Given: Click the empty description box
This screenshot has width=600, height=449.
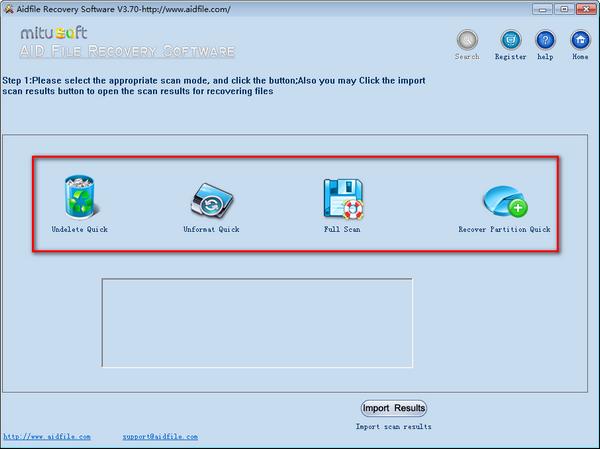Looking at the screenshot, I should point(257,323).
